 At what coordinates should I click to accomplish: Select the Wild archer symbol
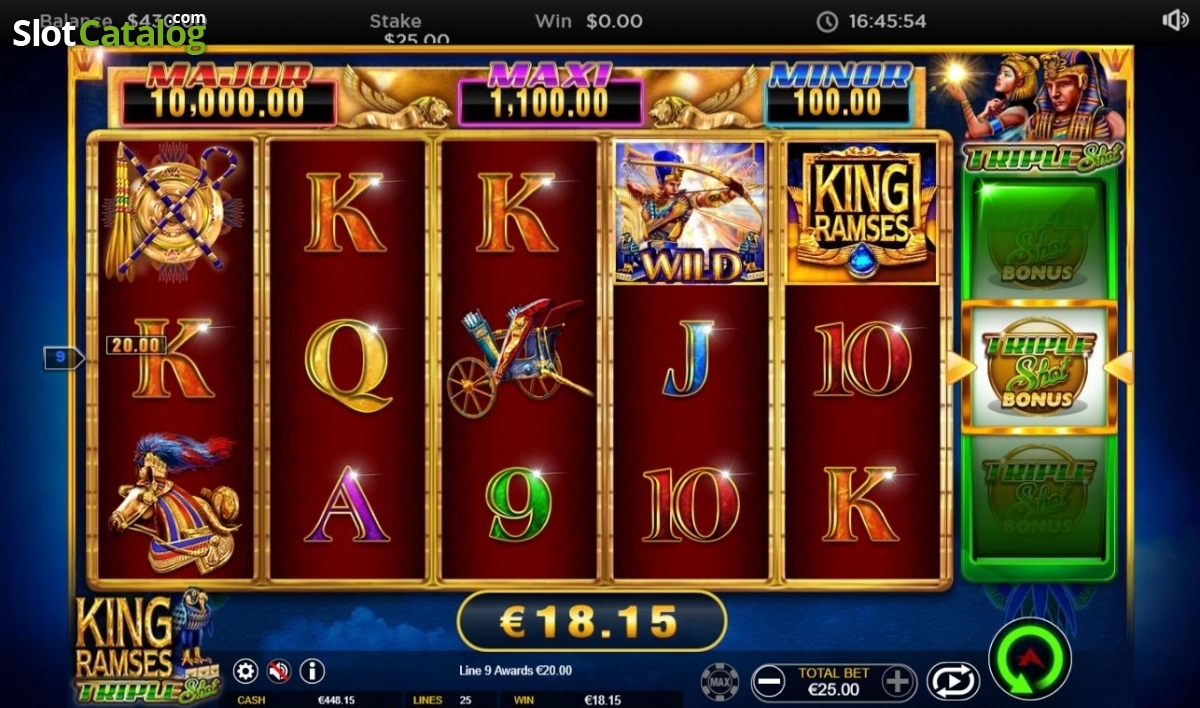690,212
